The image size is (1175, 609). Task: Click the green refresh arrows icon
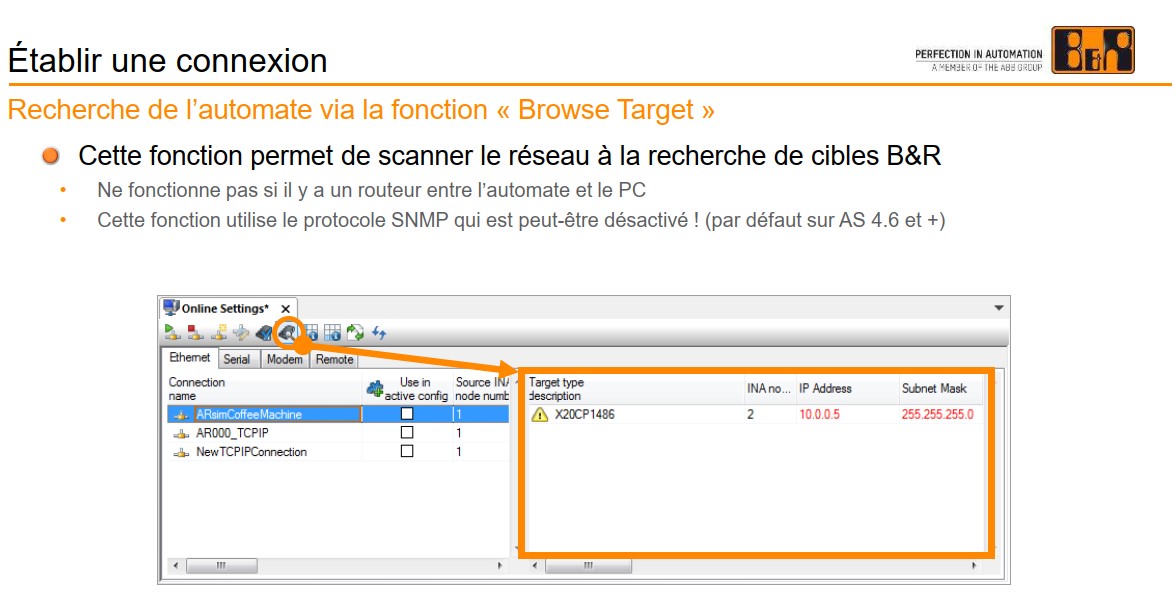pos(355,332)
